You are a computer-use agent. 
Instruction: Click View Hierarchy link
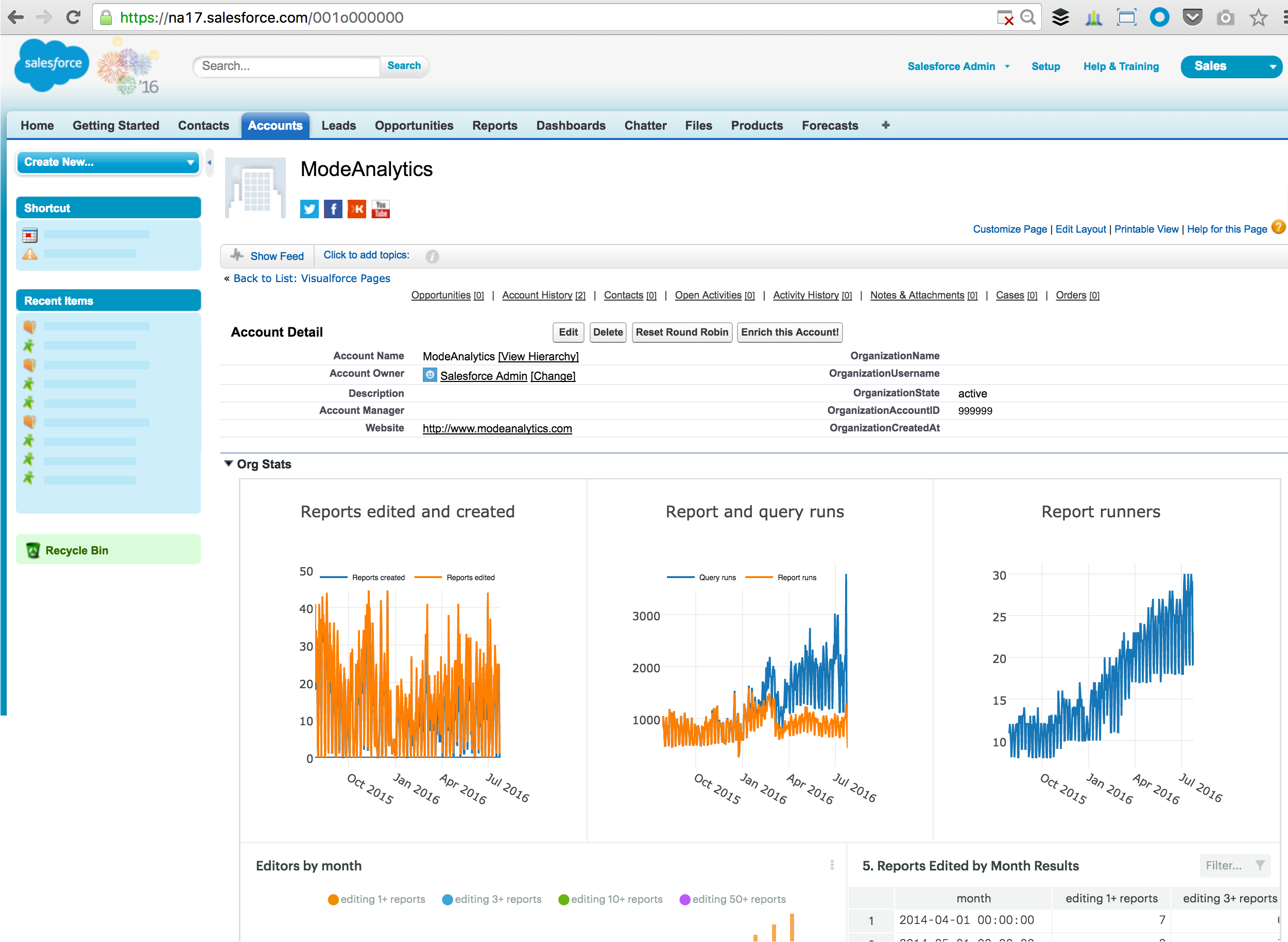click(x=538, y=356)
